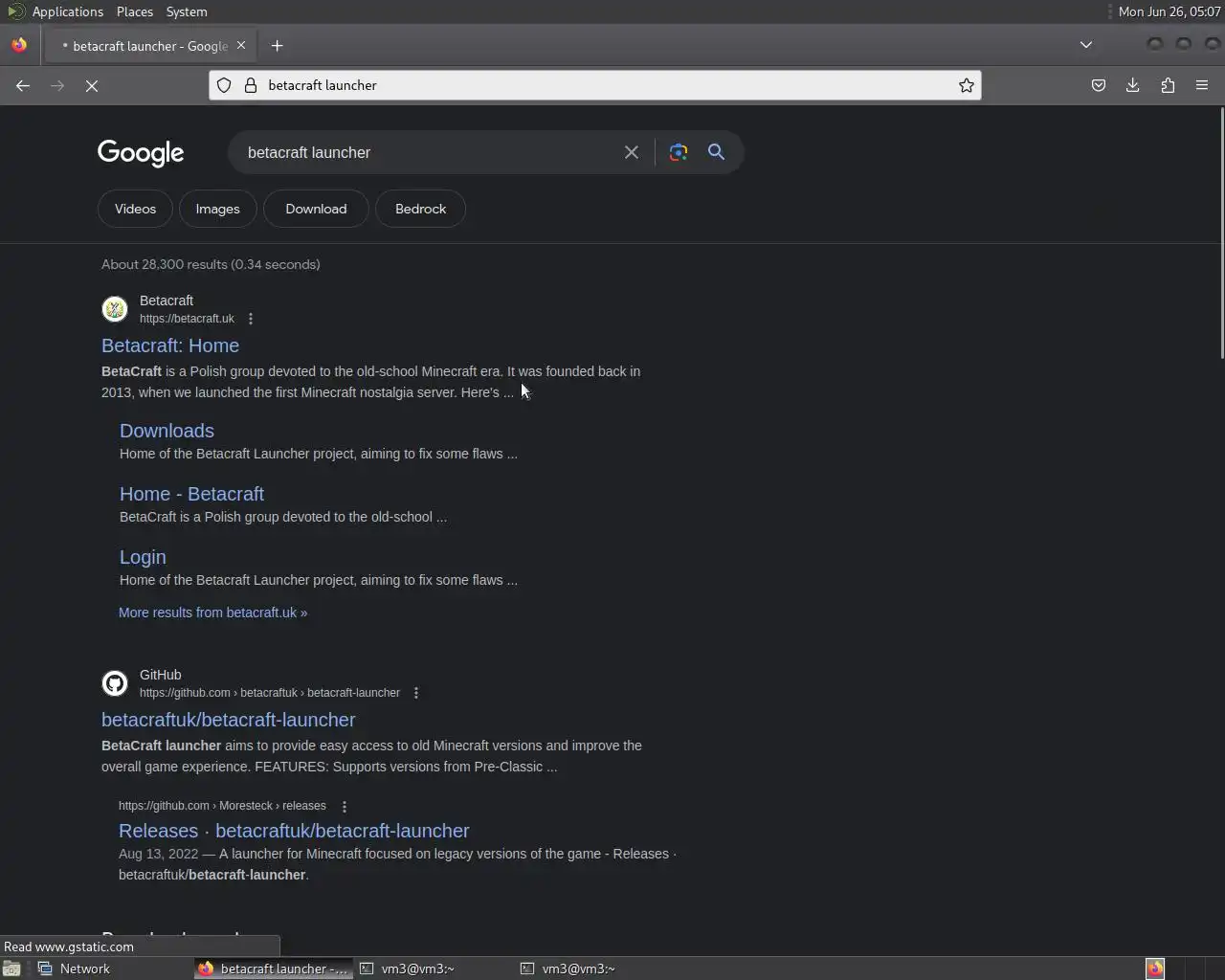
Task: Bookmark this page with the star
Action: click(x=967, y=85)
